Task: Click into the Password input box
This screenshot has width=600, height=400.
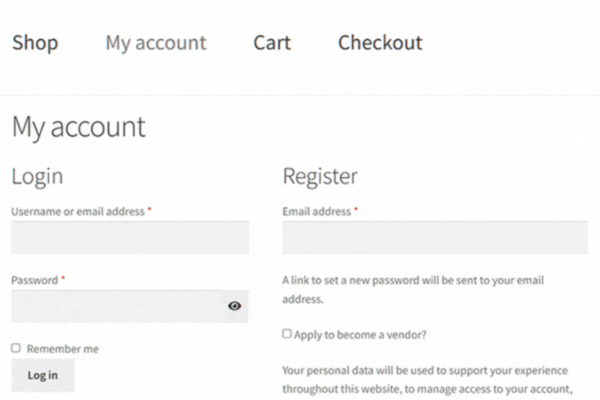Action: (115, 306)
